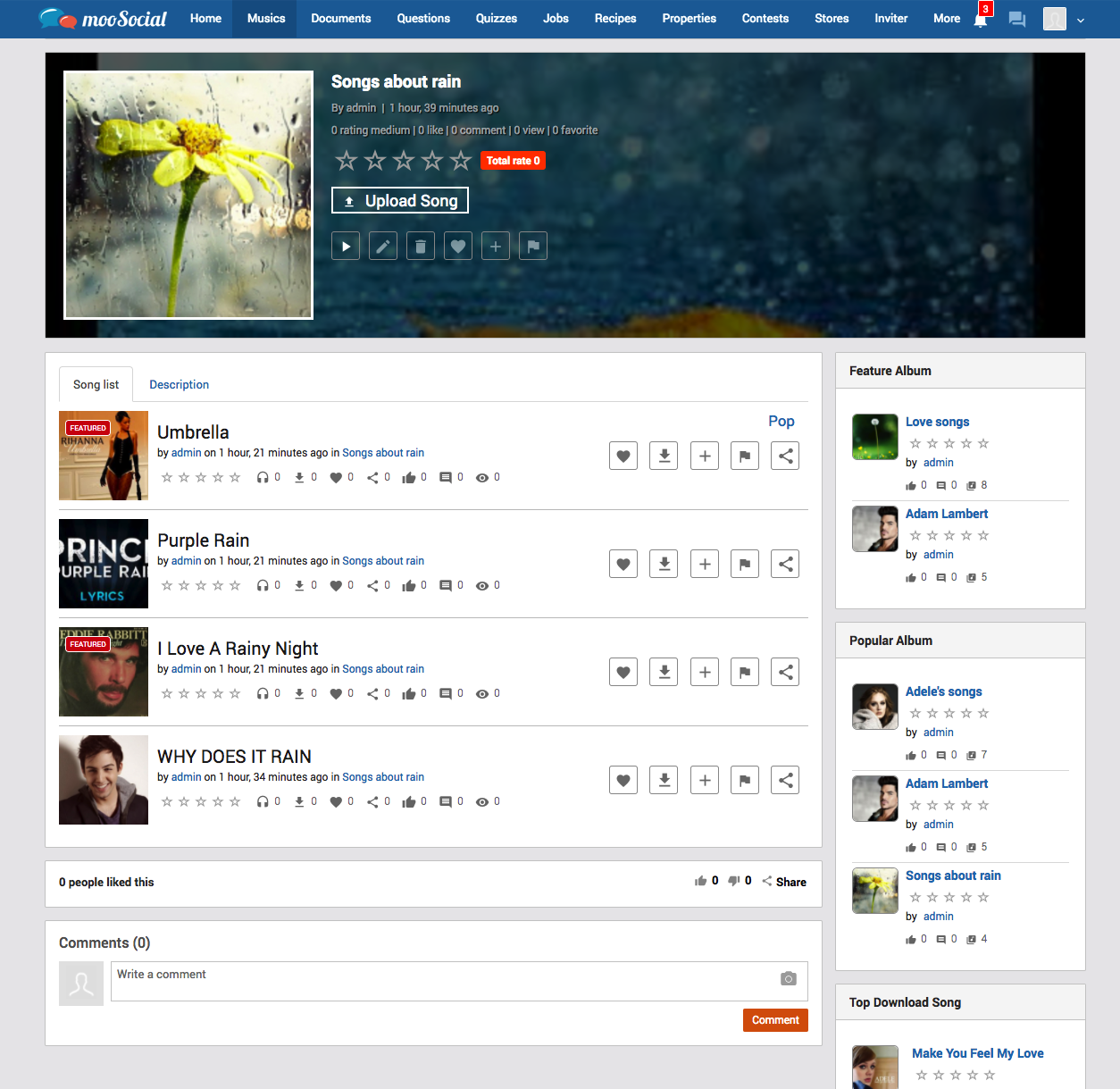The width and height of the screenshot is (1120, 1089).
Task: Rate the album five stars in header
Action: tap(461, 161)
